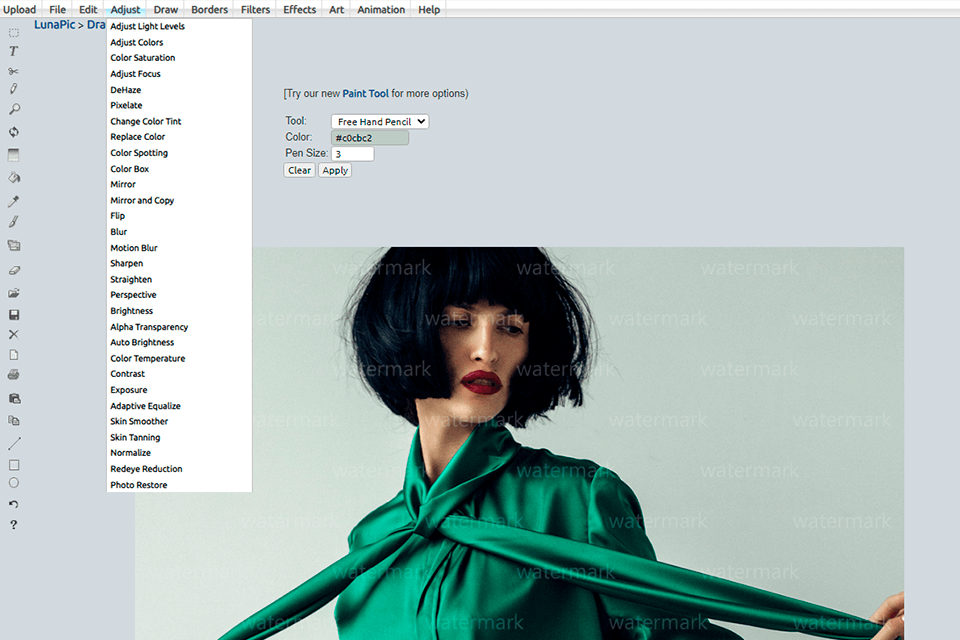
Task: Choose Color Saturation from Adjust menu
Action: pyautogui.click(x=142, y=58)
